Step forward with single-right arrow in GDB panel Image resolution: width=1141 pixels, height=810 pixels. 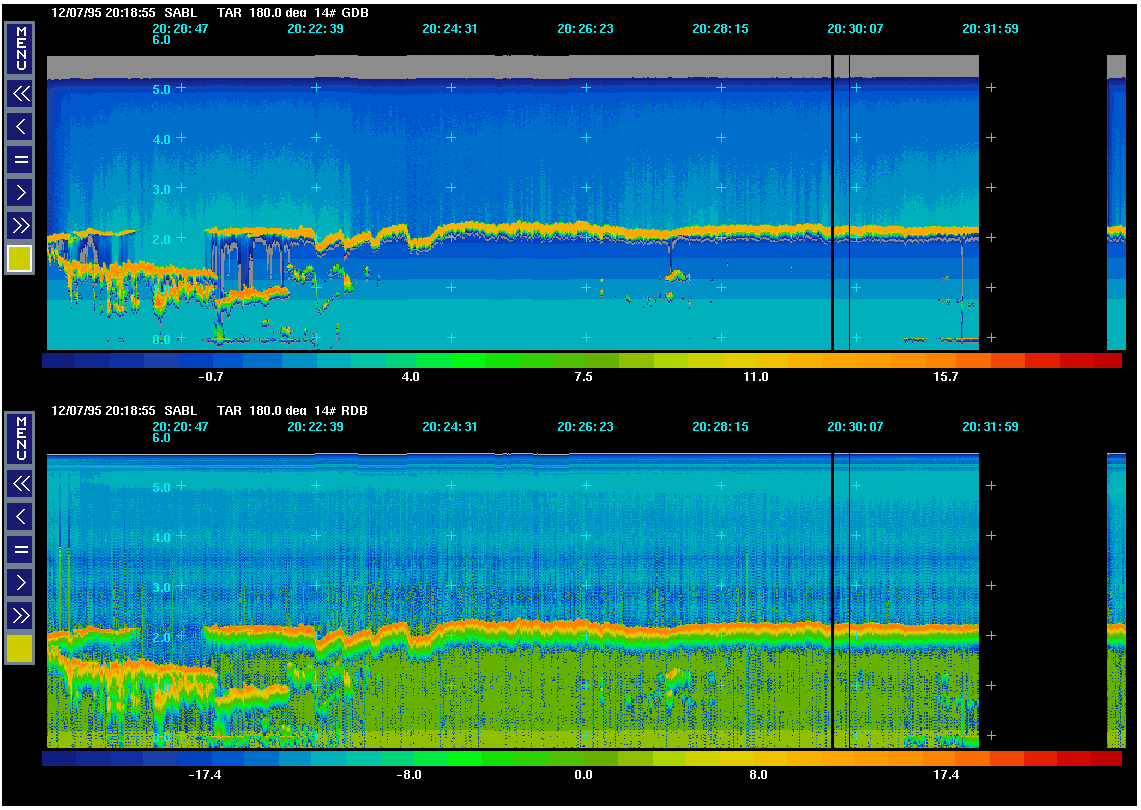tap(20, 192)
